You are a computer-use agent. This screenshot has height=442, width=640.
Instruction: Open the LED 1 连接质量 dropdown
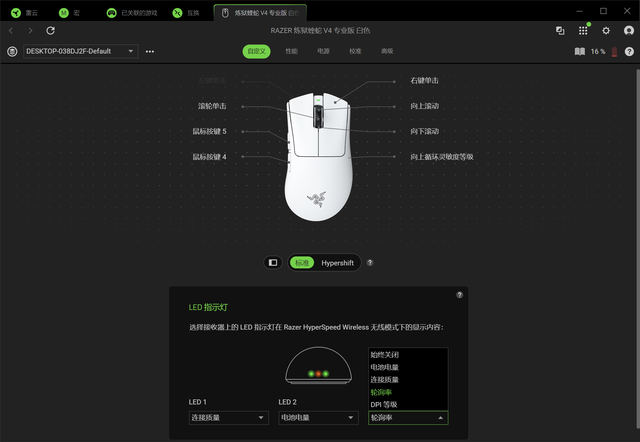(229, 418)
